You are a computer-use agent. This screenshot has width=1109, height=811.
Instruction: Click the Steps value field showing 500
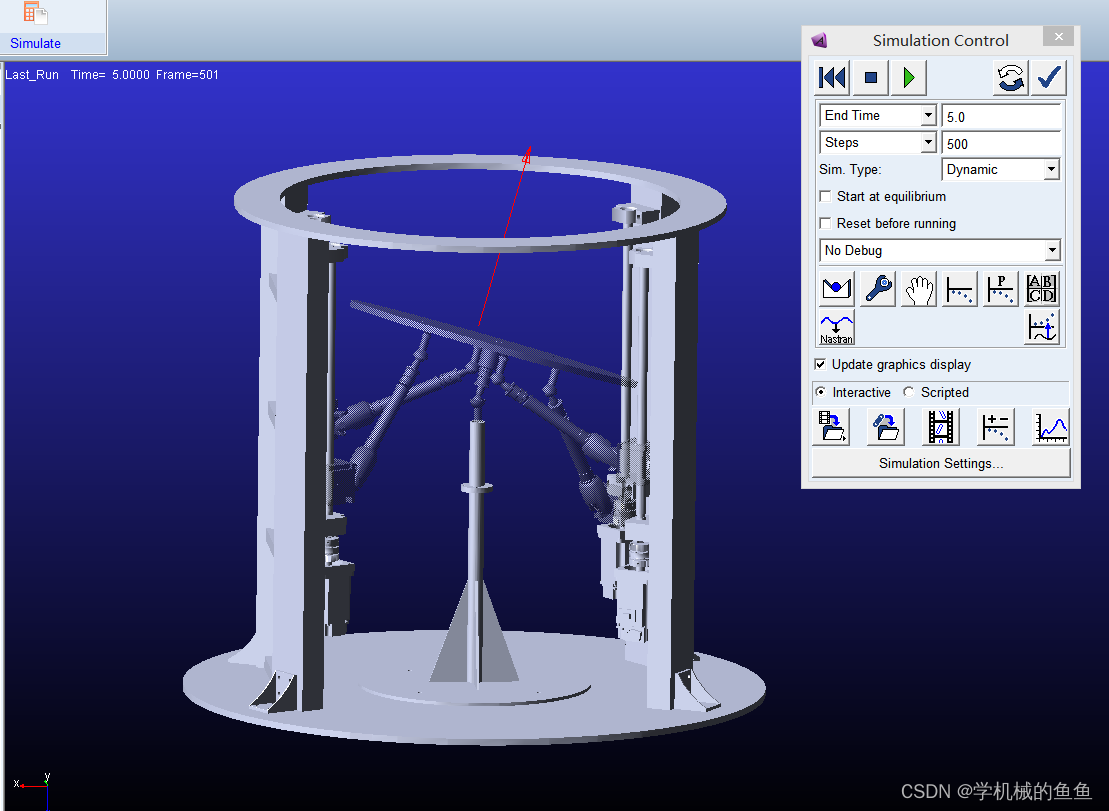coord(1000,144)
